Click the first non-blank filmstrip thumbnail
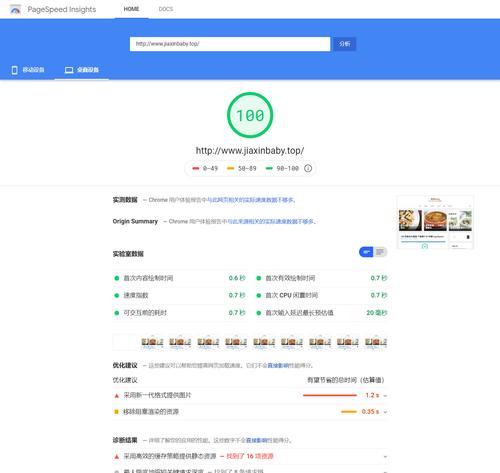Image resolution: width=500 pixels, height=473 pixels. pos(152,342)
